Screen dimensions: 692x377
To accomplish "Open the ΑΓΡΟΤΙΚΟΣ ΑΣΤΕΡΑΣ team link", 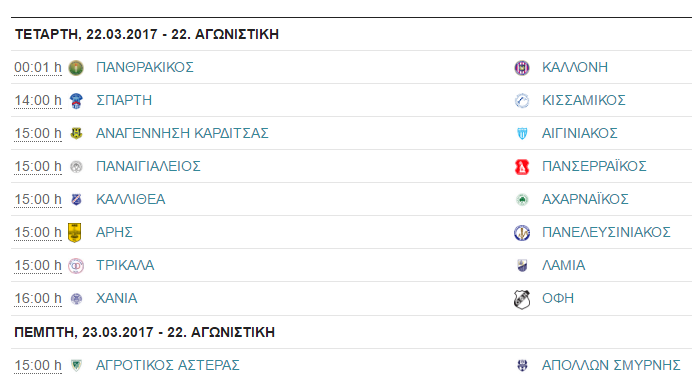I will [168, 366].
